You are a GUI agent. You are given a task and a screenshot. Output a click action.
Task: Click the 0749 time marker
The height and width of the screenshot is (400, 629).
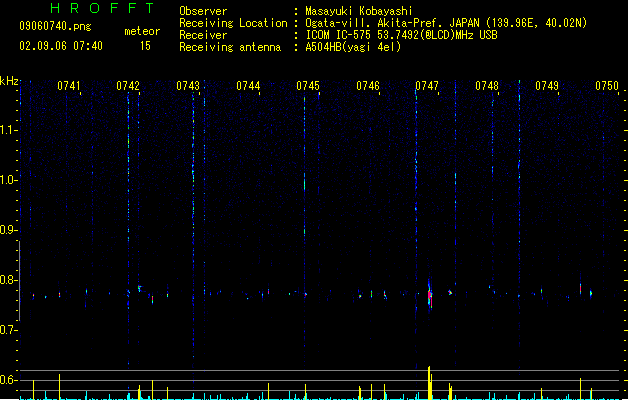[547, 86]
